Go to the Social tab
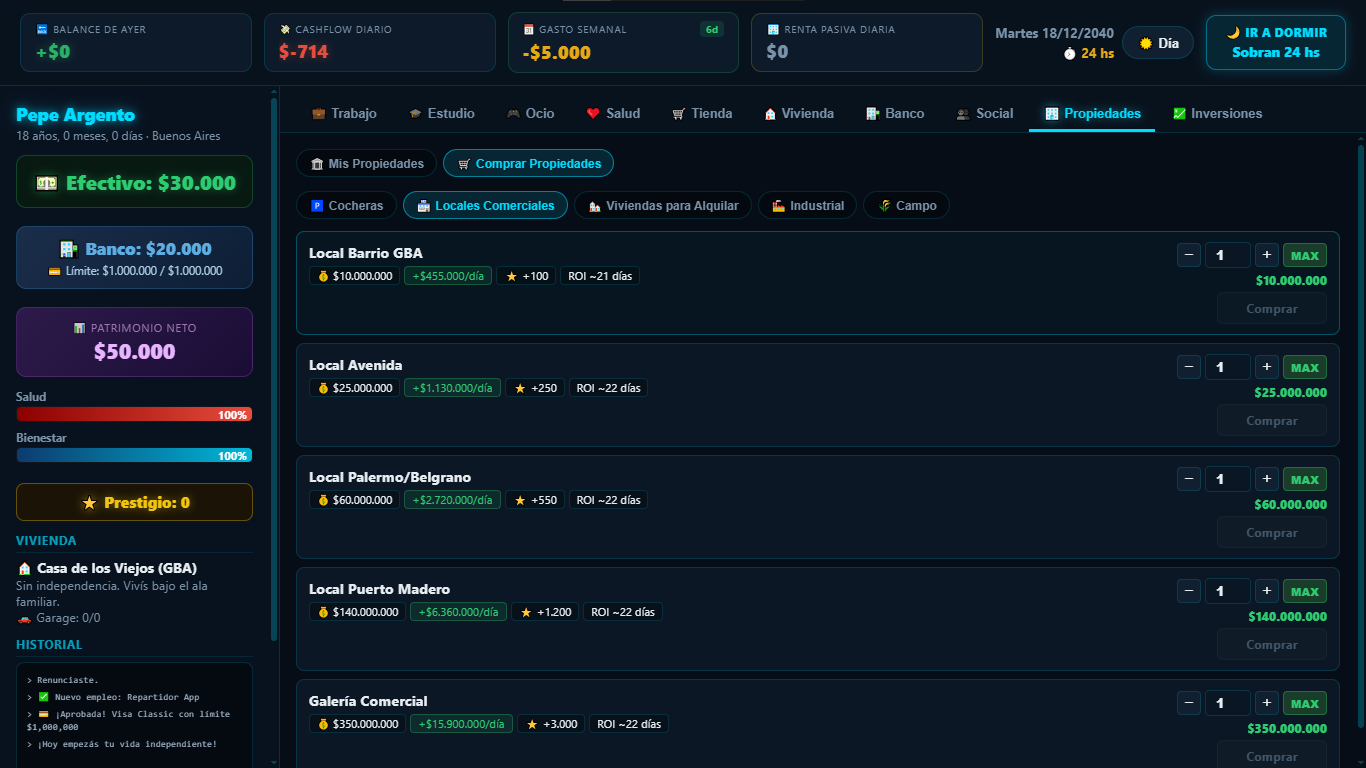The width and height of the screenshot is (1366, 768). click(x=985, y=113)
